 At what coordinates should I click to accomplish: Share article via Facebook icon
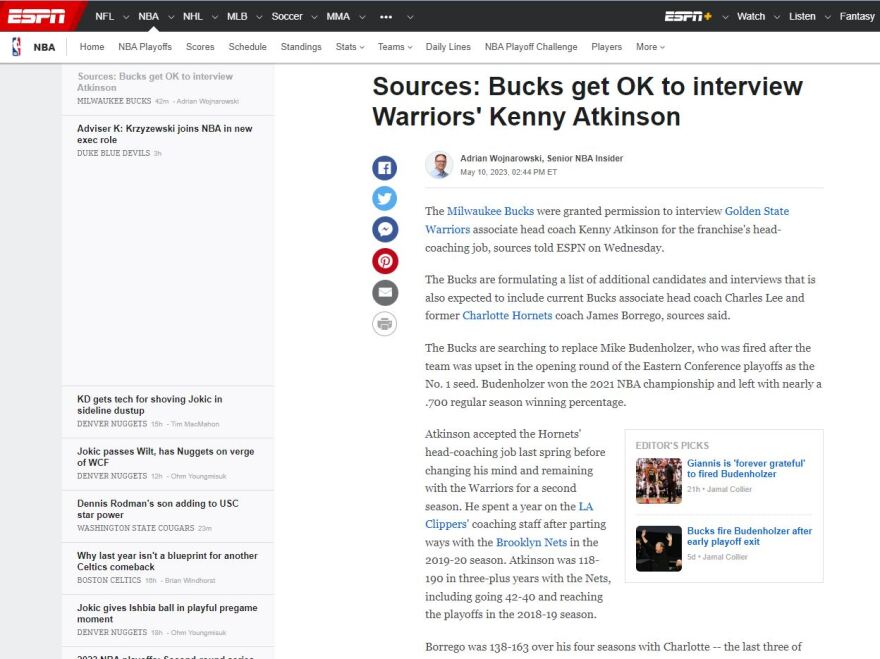coord(385,168)
